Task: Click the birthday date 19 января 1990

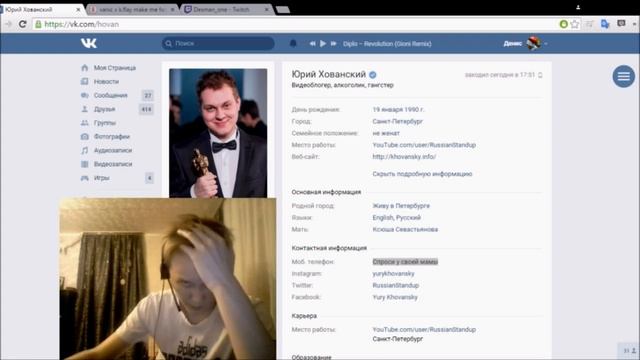Action: coord(398,109)
